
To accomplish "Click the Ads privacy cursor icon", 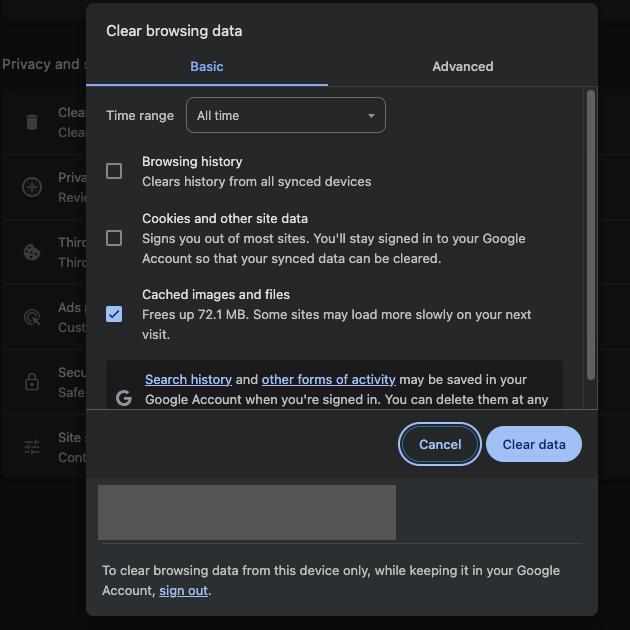I will tap(32, 317).
